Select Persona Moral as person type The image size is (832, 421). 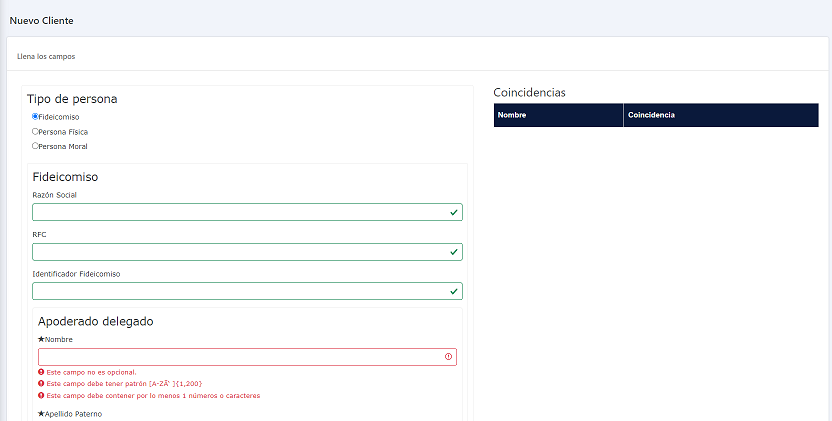[x=35, y=146]
